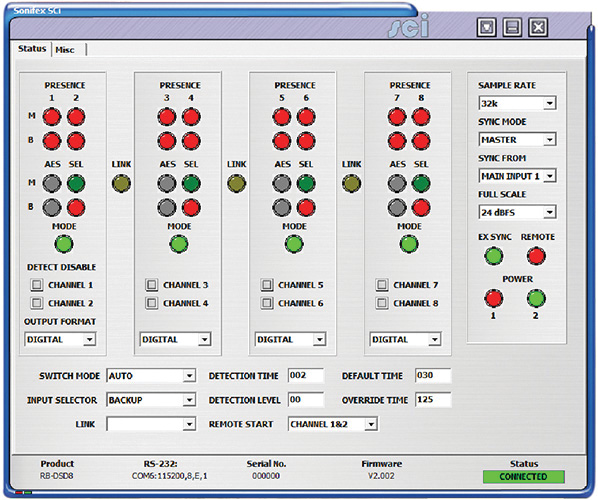Viewport: 598px width, 500px height.
Task: Click the Ex Sync green indicator
Action: pyautogui.click(x=494, y=256)
